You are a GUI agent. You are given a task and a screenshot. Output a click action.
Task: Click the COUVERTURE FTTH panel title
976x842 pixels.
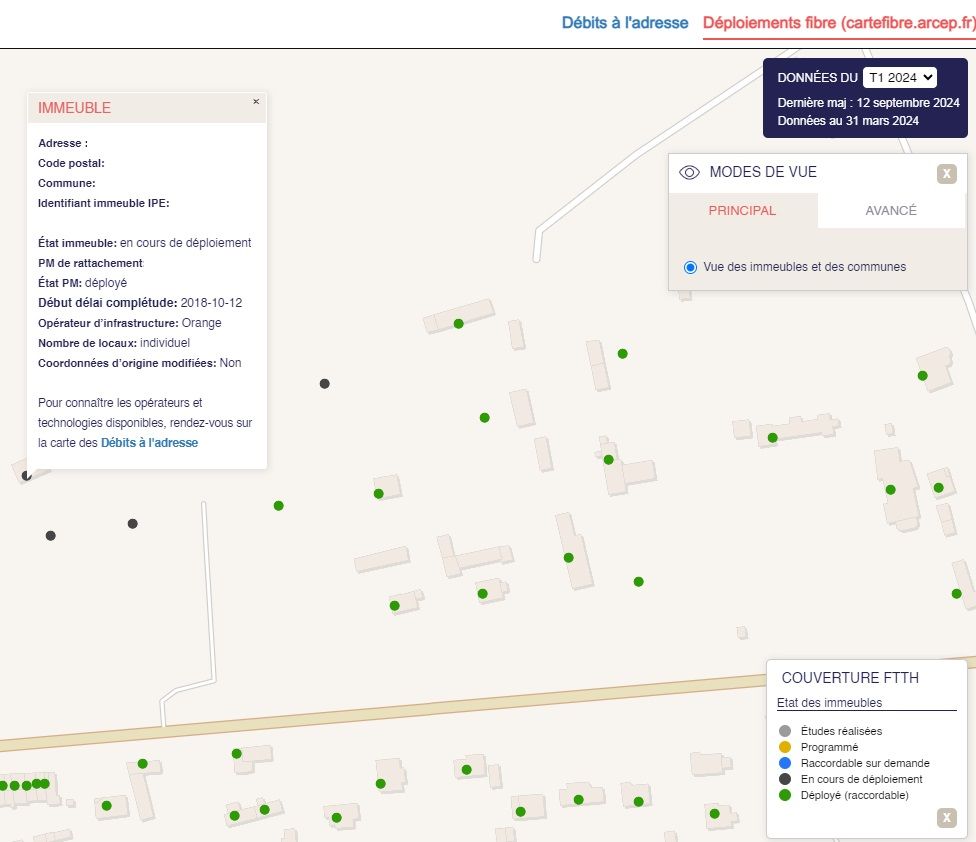[850, 678]
